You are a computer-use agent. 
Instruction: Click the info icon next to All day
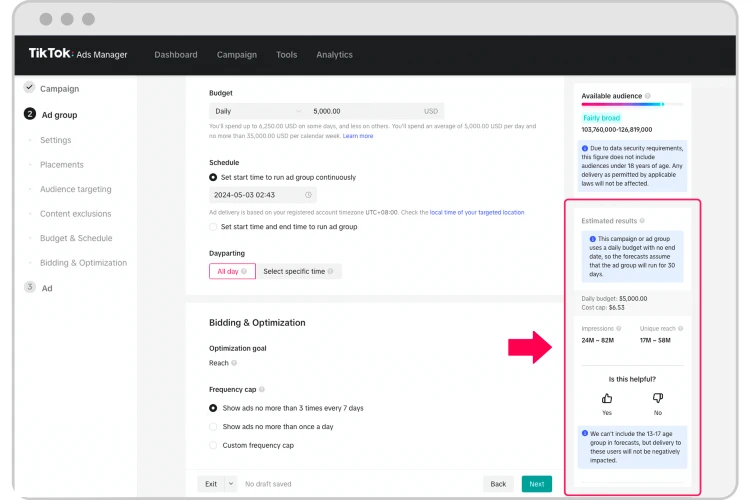pos(244,271)
